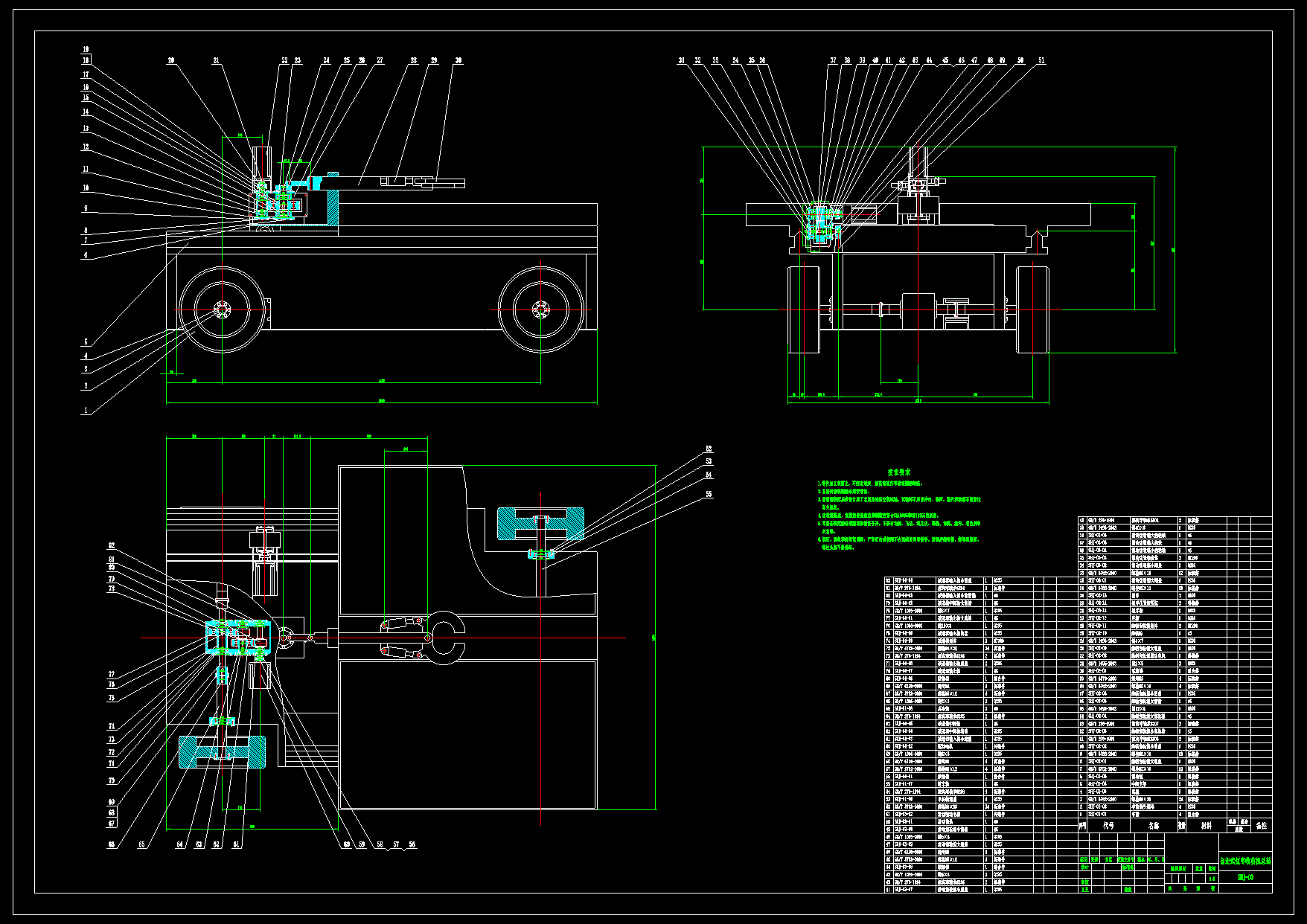Select callout number 82 left of plan view

tap(112, 546)
